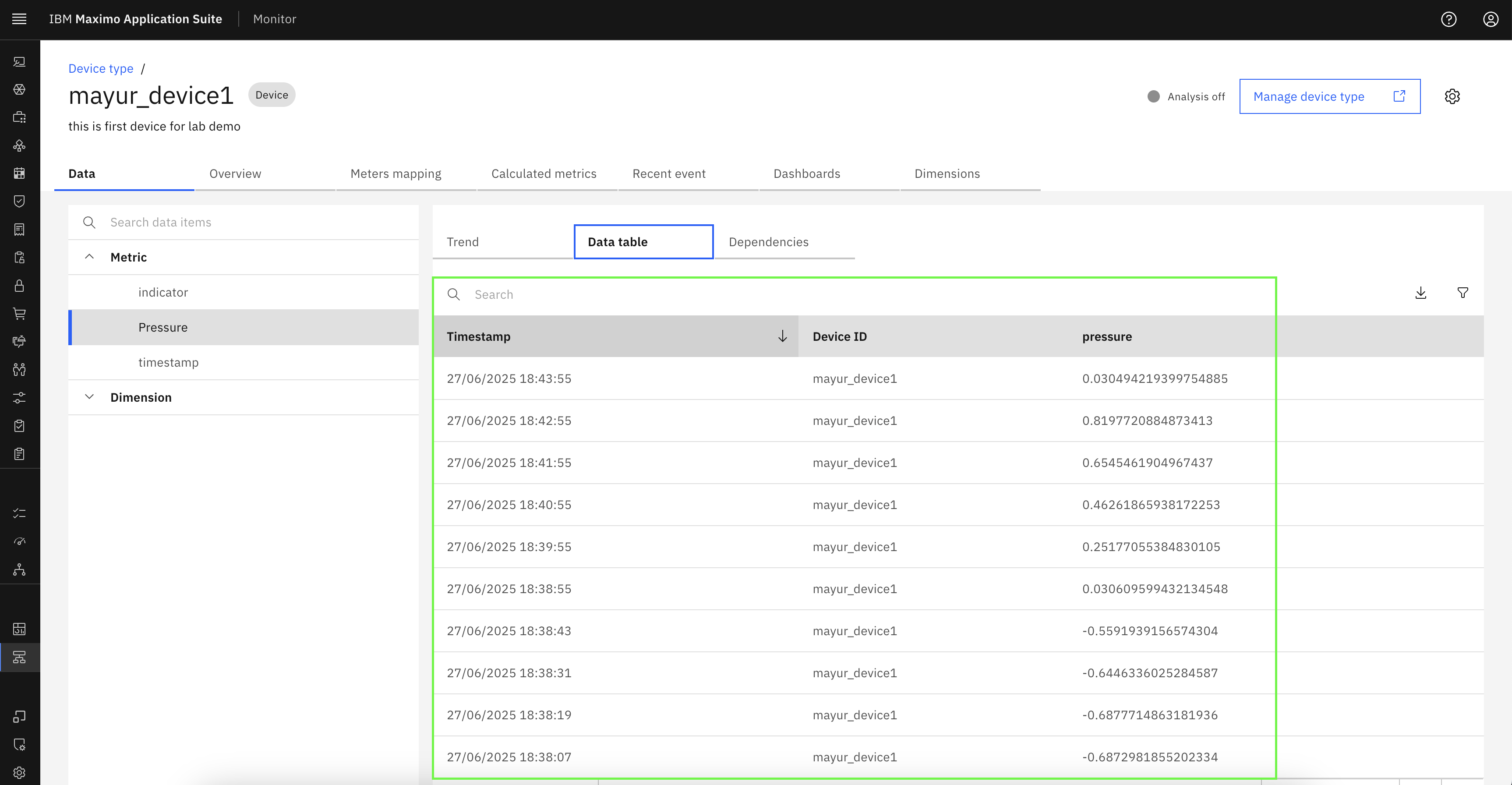Download the data table via download icon
Viewport: 1512px width, 785px height.
click(x=1420, y=293)
